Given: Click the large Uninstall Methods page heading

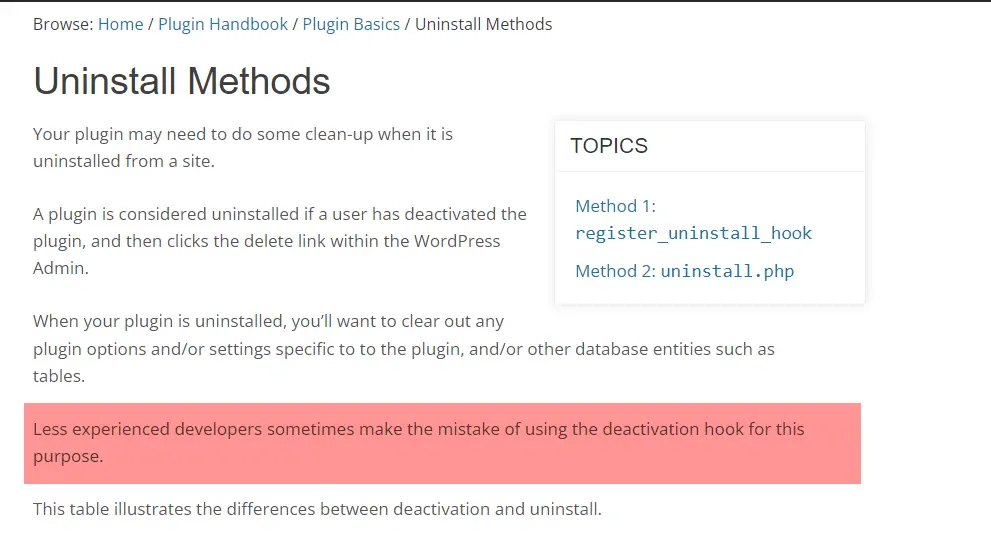Looking at the screenshot, I should (x=182, y=81).
